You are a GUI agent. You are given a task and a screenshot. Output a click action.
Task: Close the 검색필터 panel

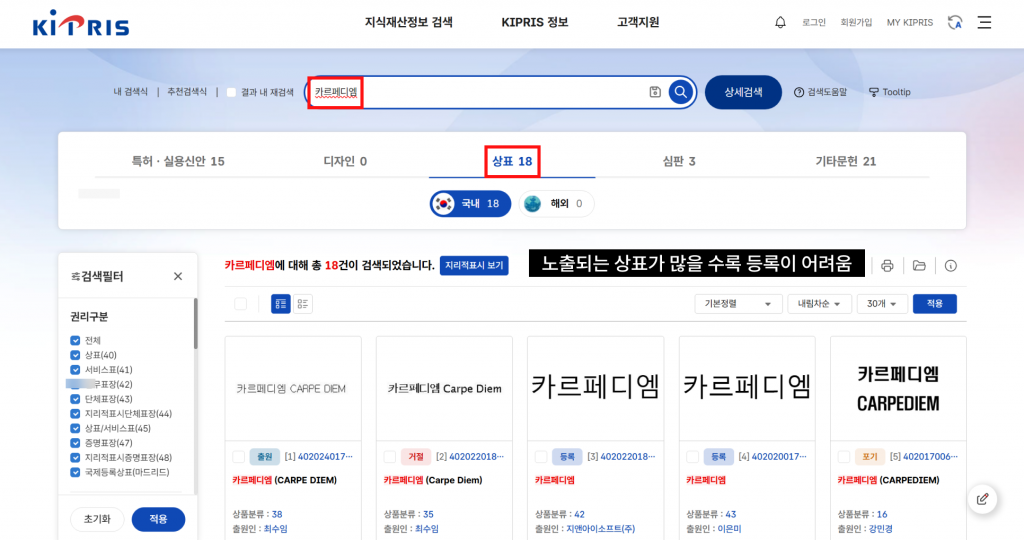(x=178, y=276)
